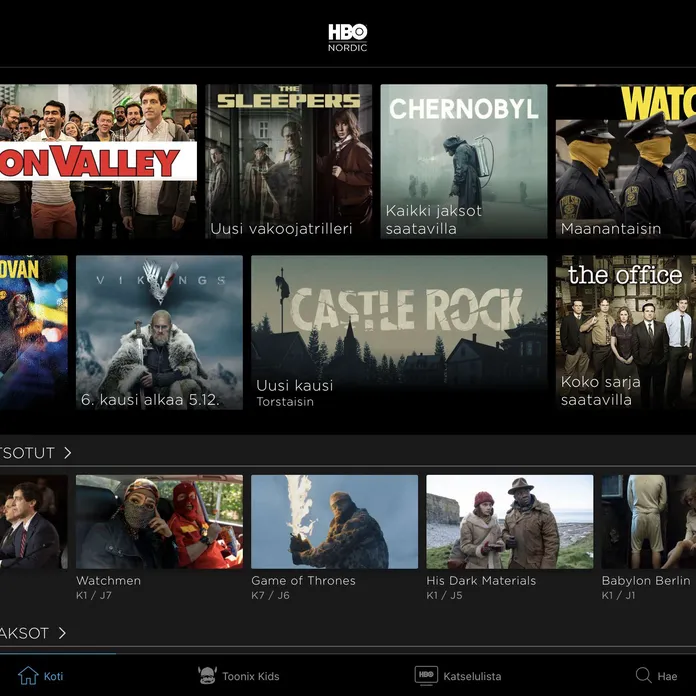Expand the Katsotut row chevron
Viewport: 696px width, 696px height.
(x=67, y=453)
